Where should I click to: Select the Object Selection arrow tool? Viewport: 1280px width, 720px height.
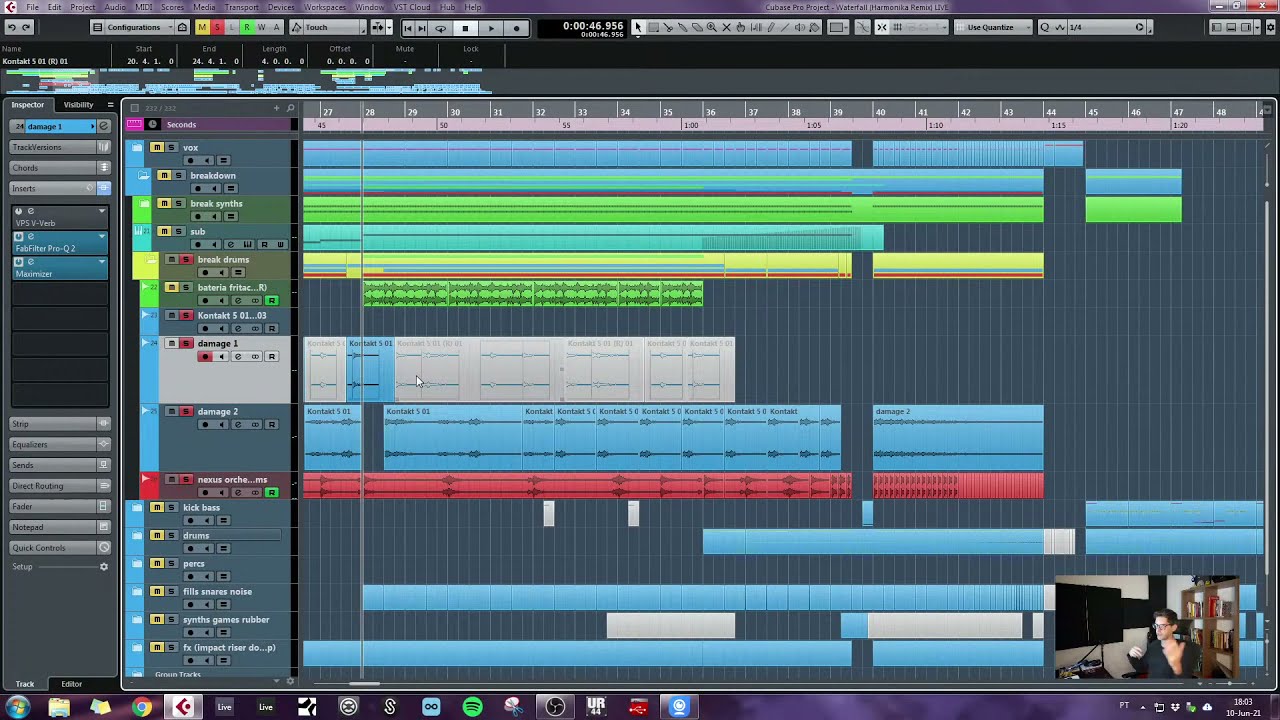click(x=638, y=27)
